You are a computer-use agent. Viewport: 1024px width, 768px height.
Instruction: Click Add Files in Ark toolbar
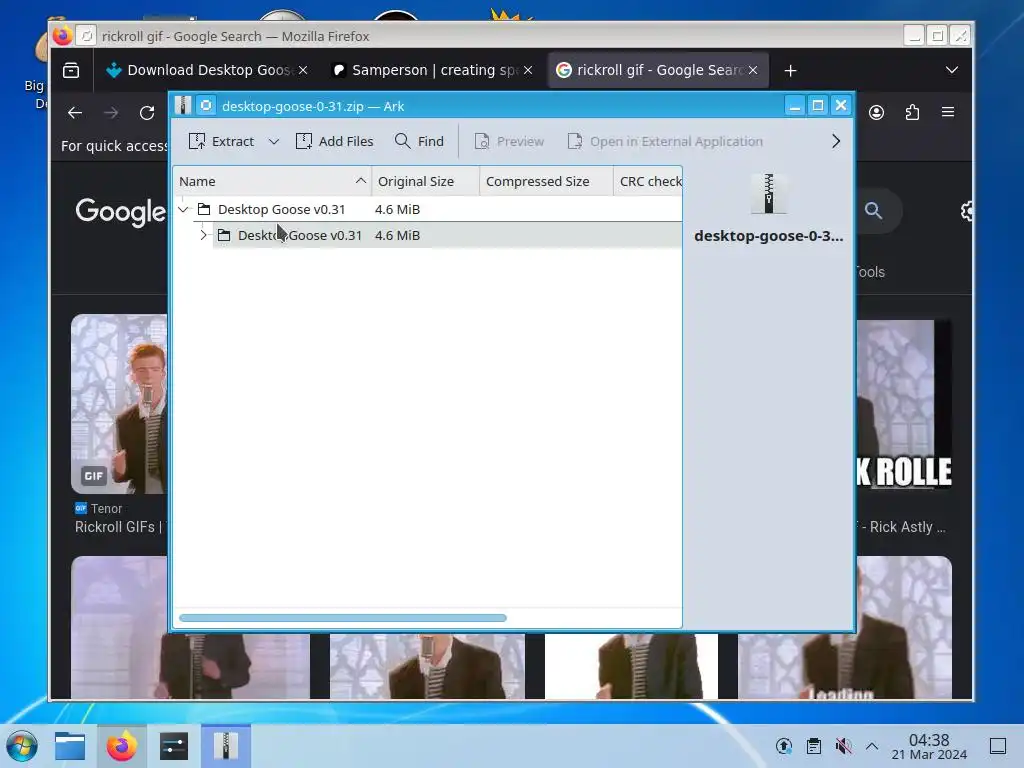point(334,141)
